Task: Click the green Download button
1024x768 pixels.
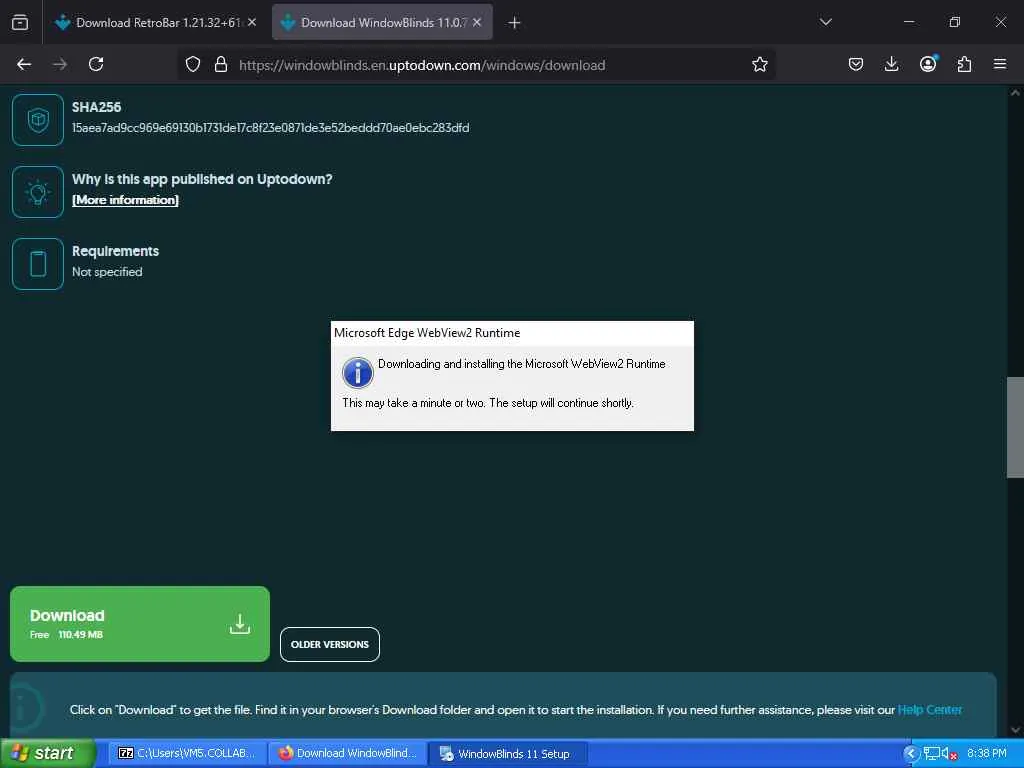Action: pos(140,624)
